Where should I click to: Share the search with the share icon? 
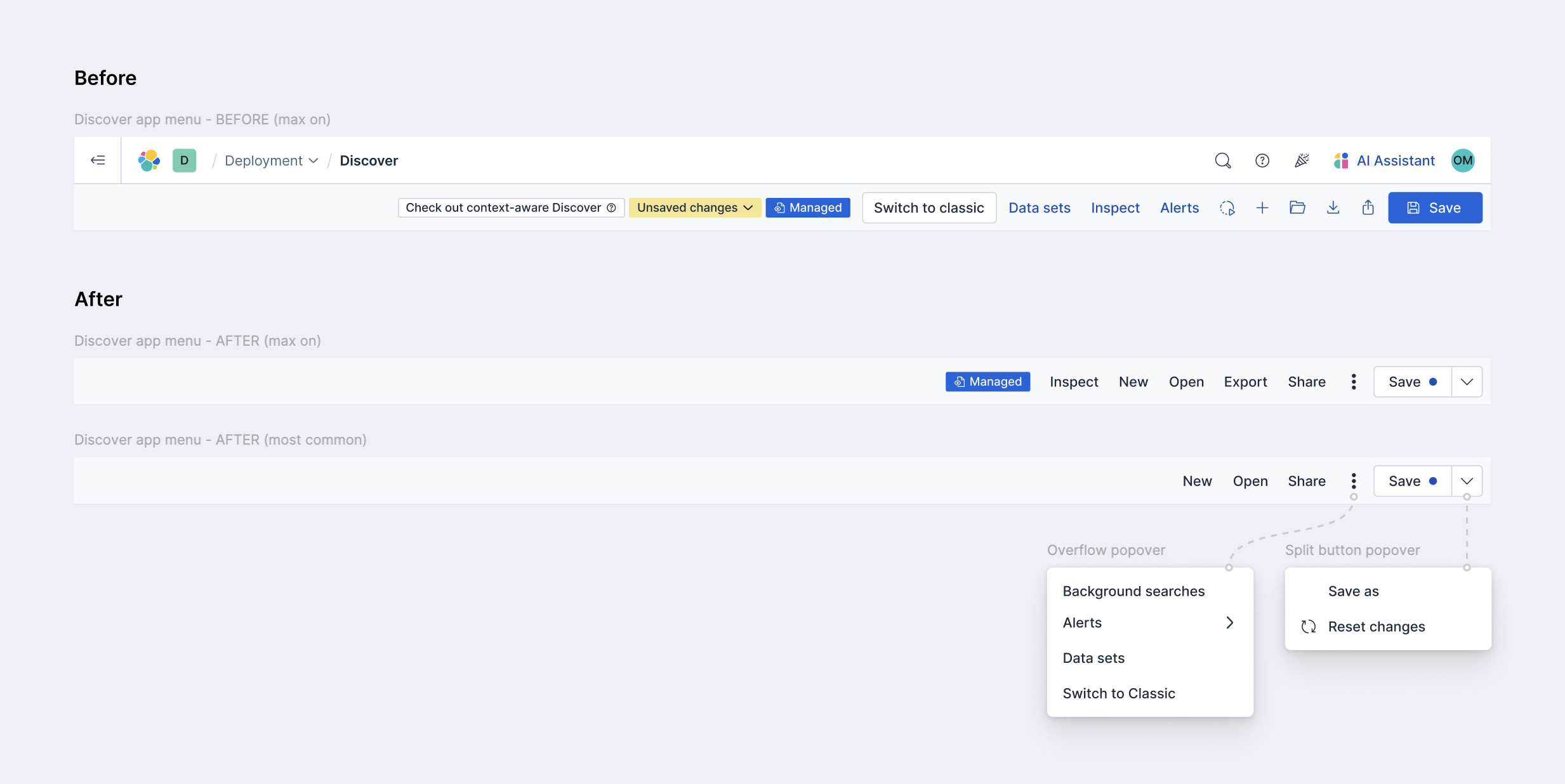coord(1368,207)
